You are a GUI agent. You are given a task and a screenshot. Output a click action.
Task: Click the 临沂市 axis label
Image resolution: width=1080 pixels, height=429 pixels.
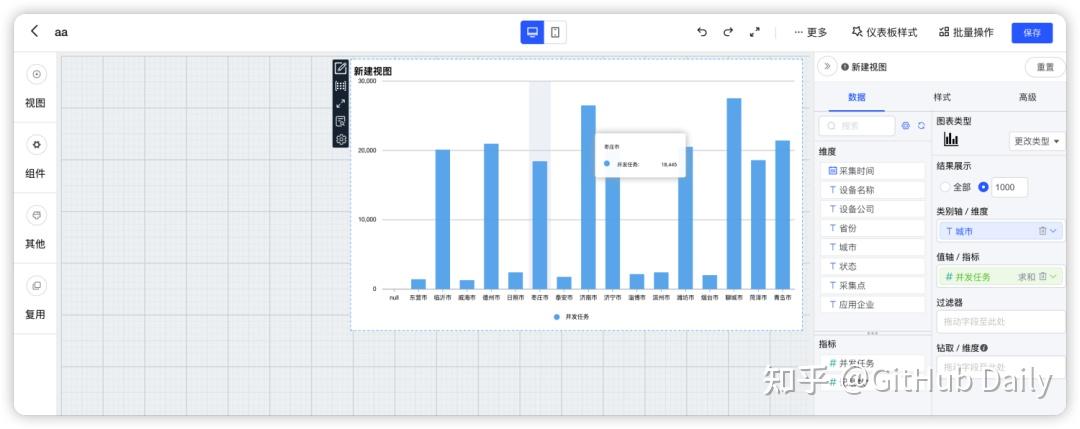coord(442,297)
